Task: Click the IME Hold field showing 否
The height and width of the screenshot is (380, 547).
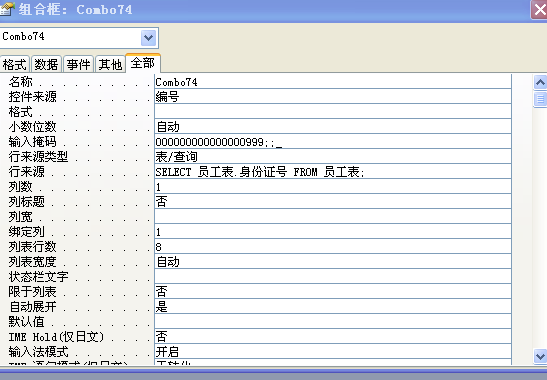Action: click(x=333, y=337)
